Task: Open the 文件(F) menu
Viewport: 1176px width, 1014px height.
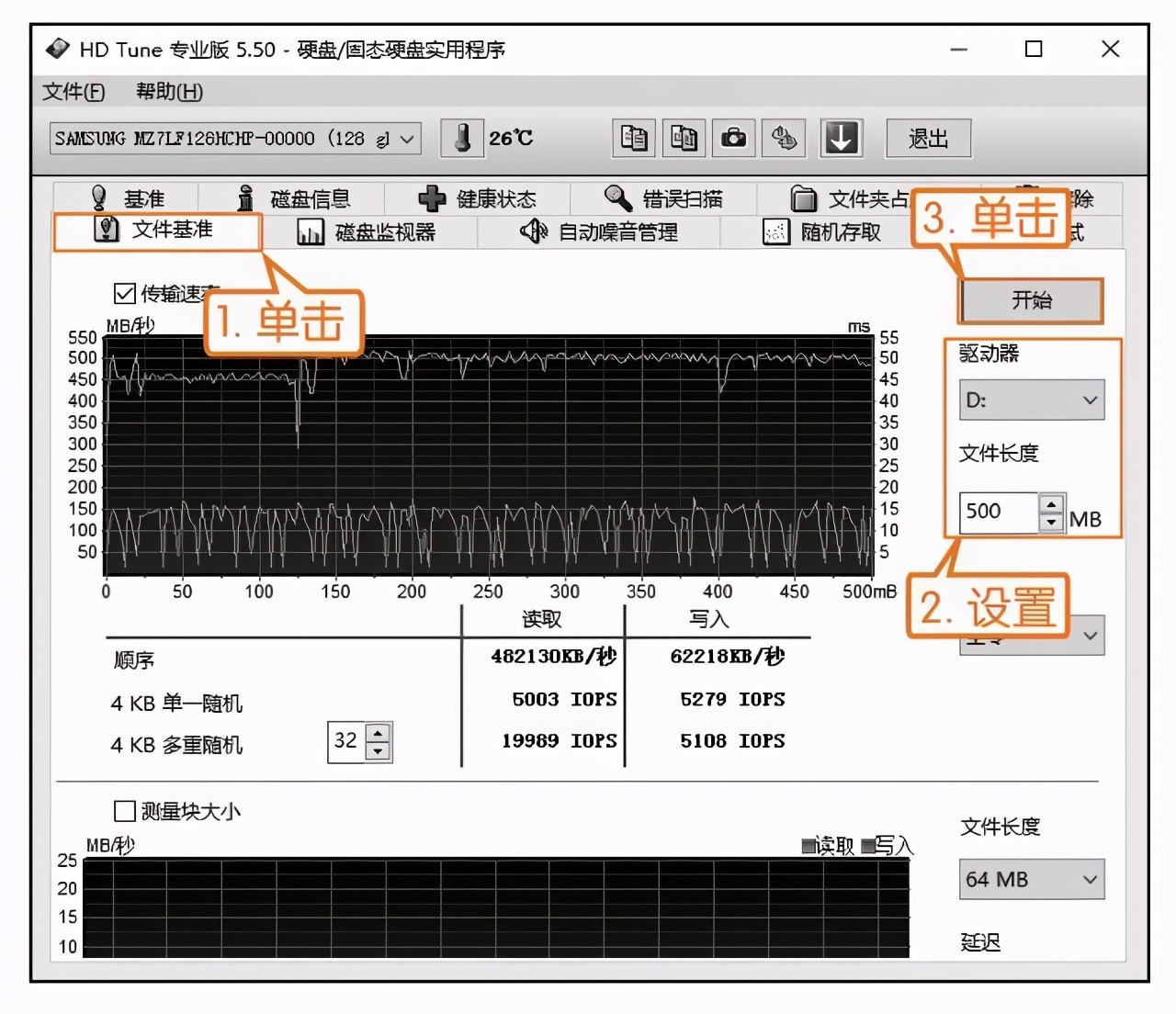Action: click(x=73, y=92)
